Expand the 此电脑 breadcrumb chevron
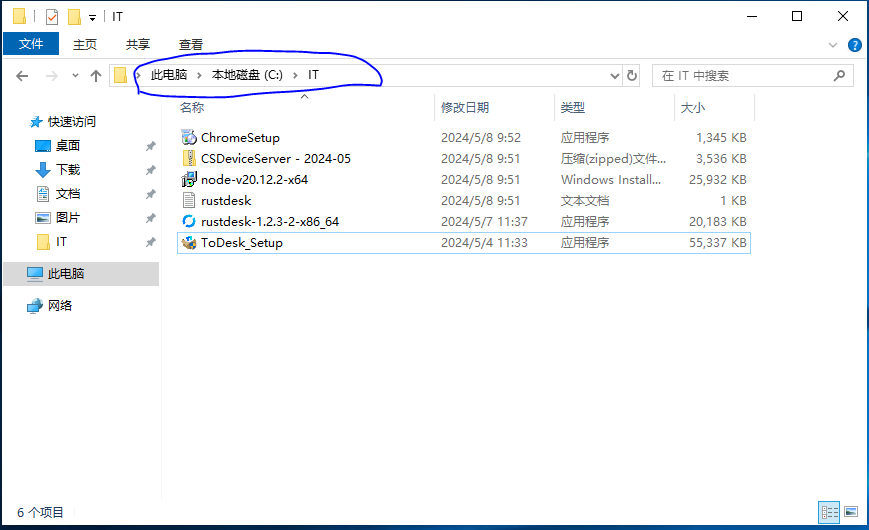869x530 pixels. [x=199, y=75]
